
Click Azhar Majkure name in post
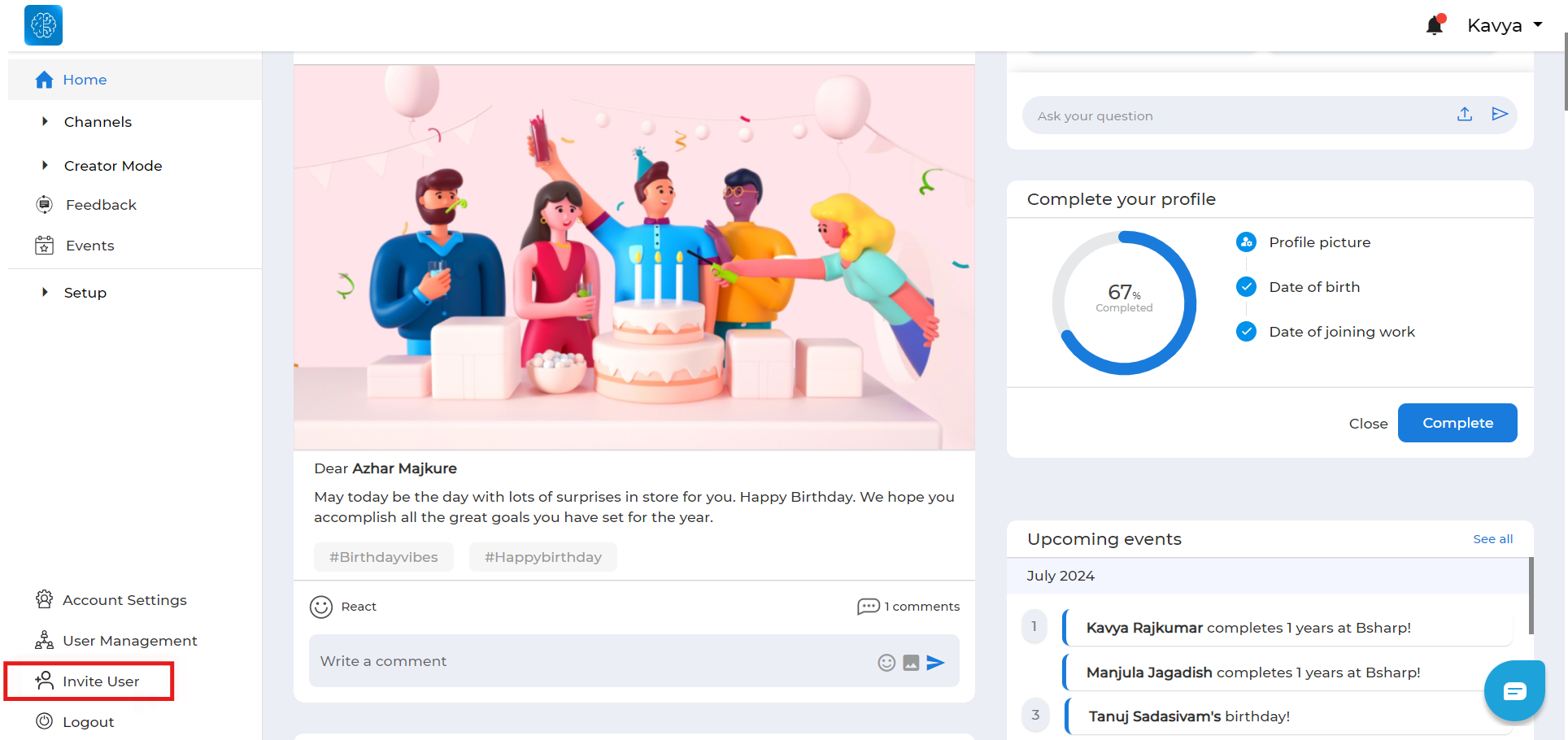[404, 468]
